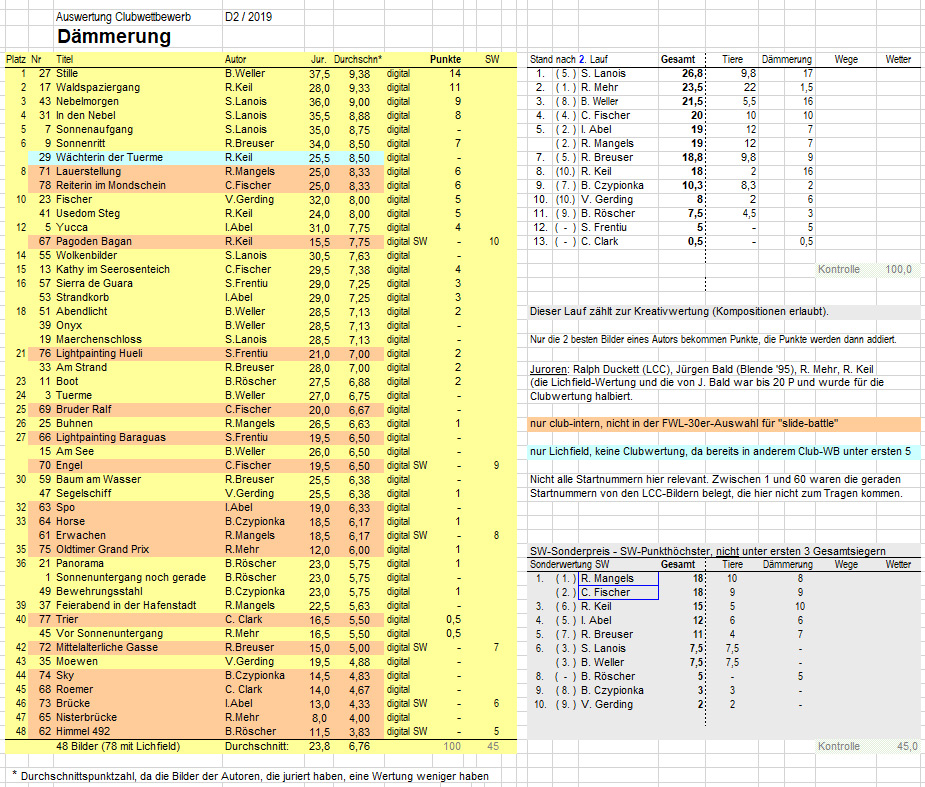The width and height of the screenshot is (925, 787).
Task: Click the Pagoden Bagan title cell
Action: pyautogui.click(x=94, y=242)
